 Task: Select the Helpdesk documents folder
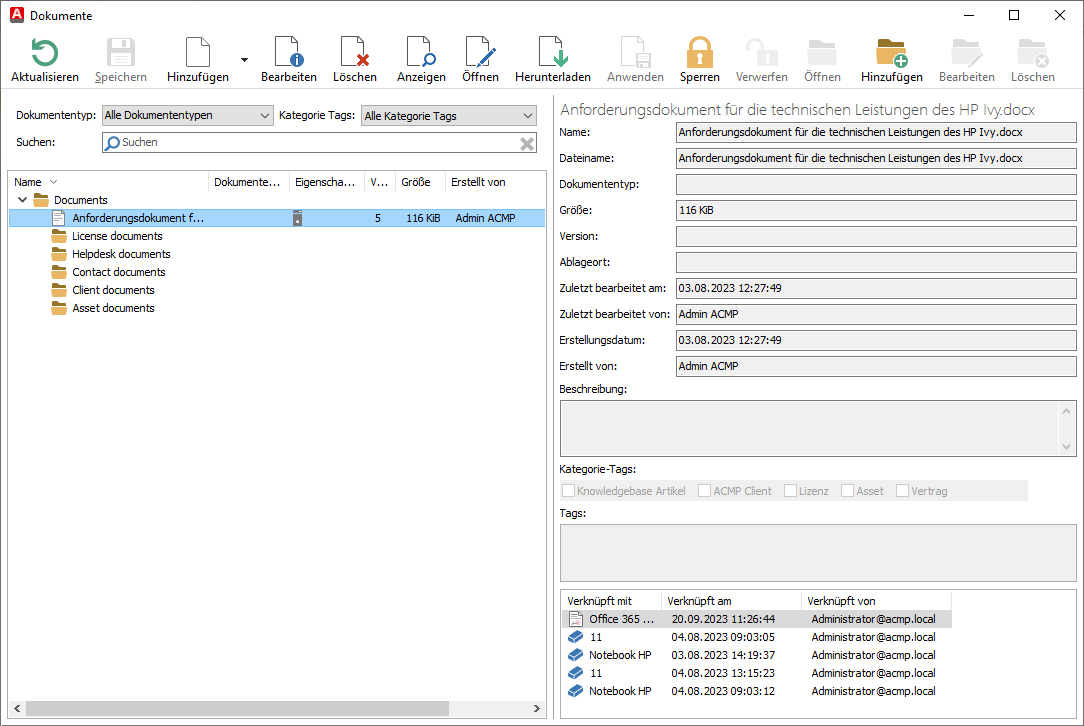click(121, 254)
